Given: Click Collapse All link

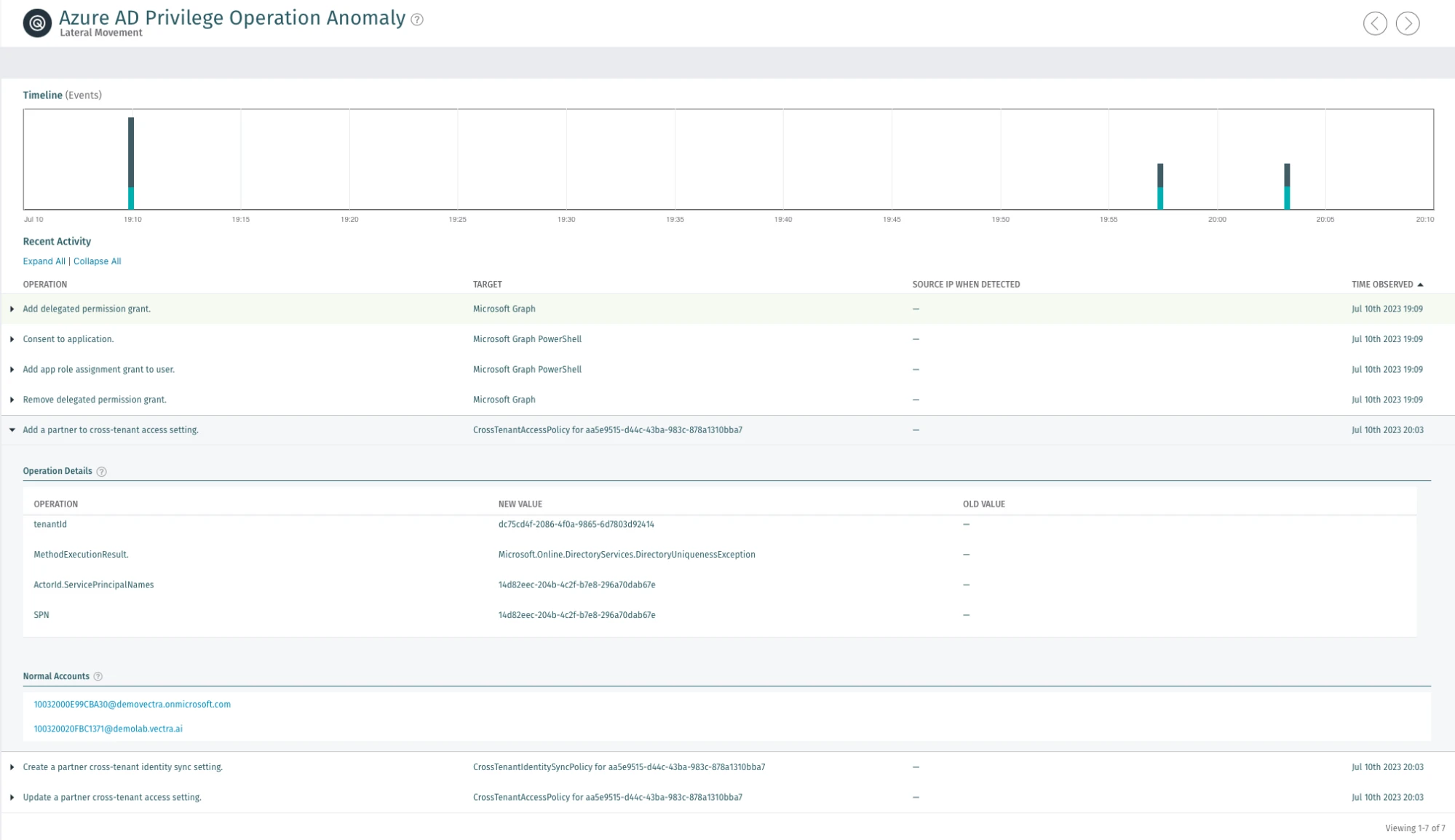Looking at the screenshot, I should click(x=97, y=261).
